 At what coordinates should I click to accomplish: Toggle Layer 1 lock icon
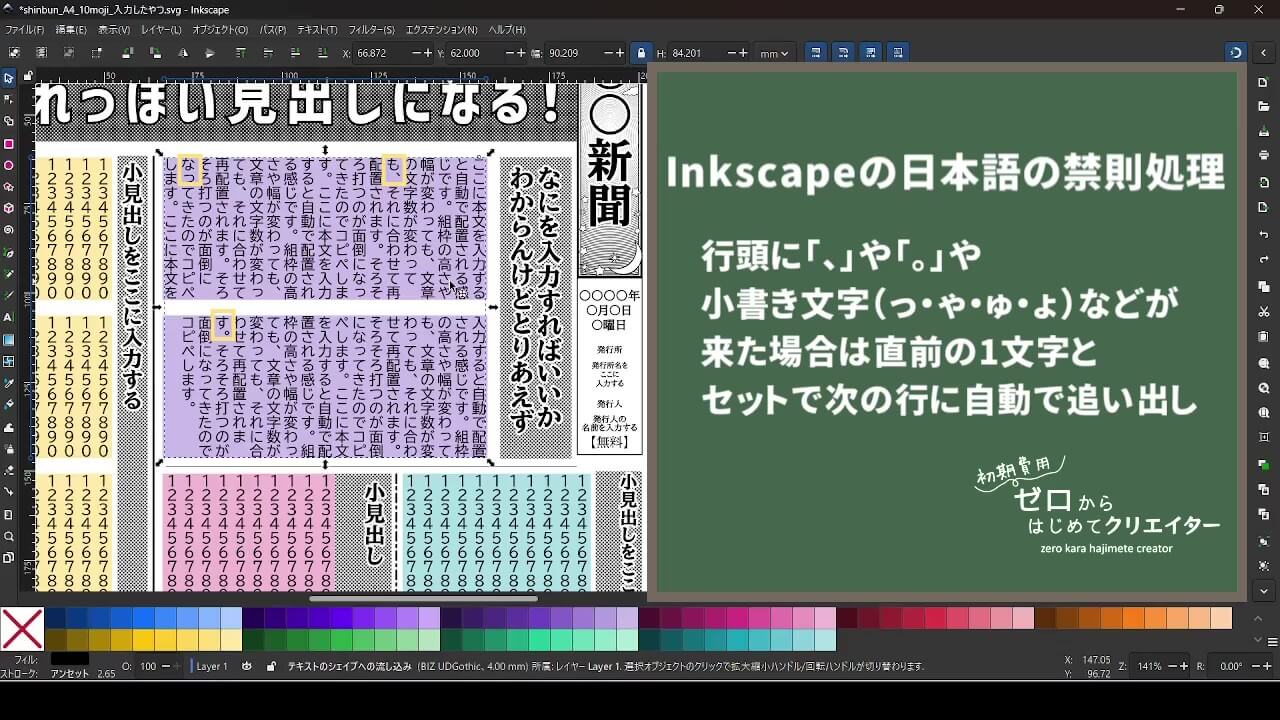(271, 666)
